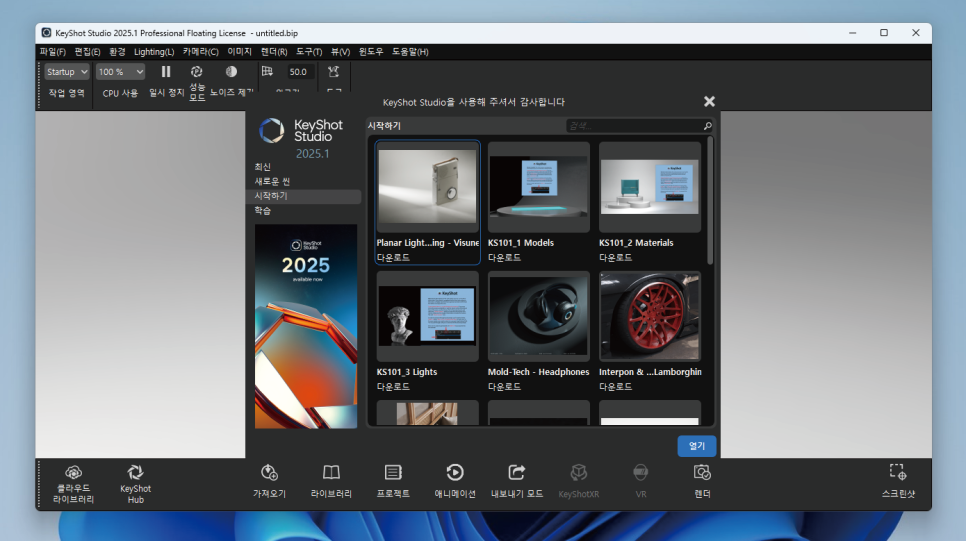The image size is (966, 541).
Task: Open the Render (렌더) dialog
Action: click(x=702, y=481)
